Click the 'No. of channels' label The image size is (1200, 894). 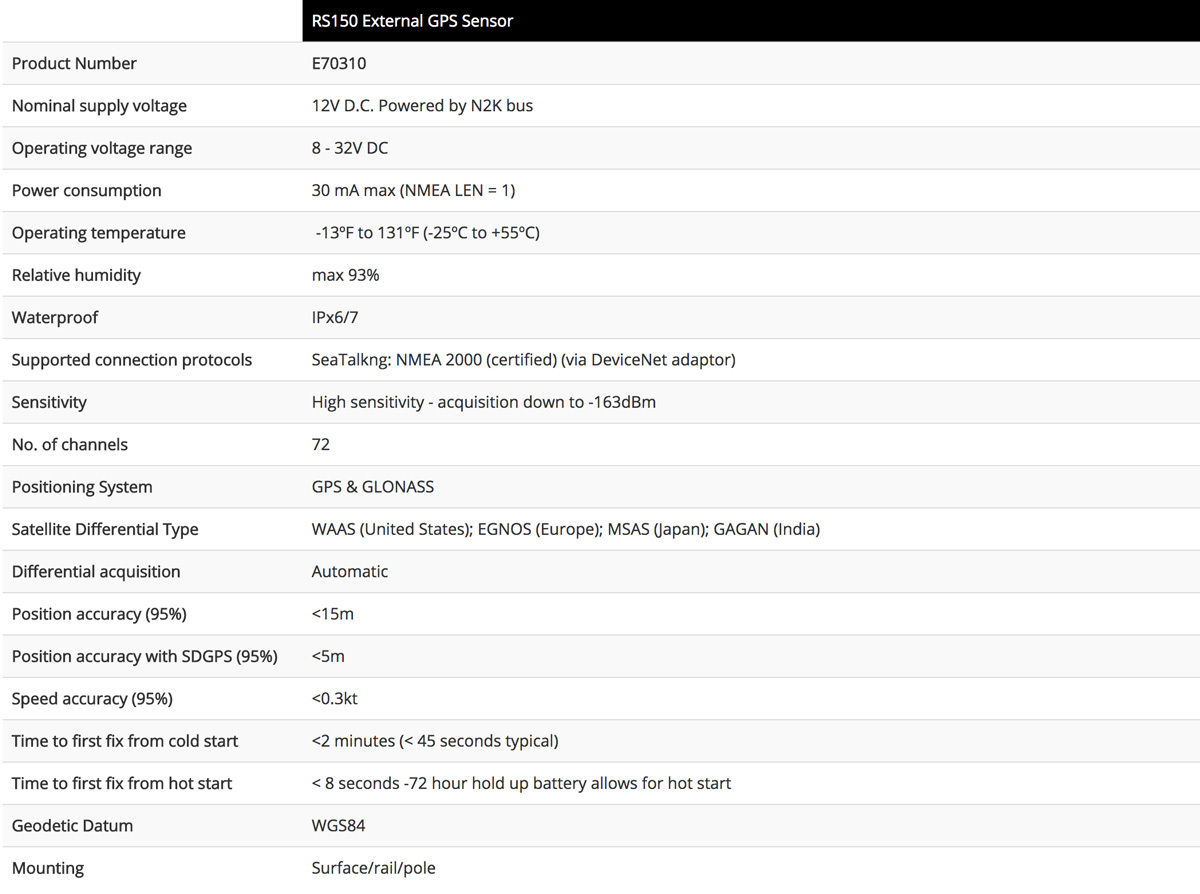click(70, 444)
